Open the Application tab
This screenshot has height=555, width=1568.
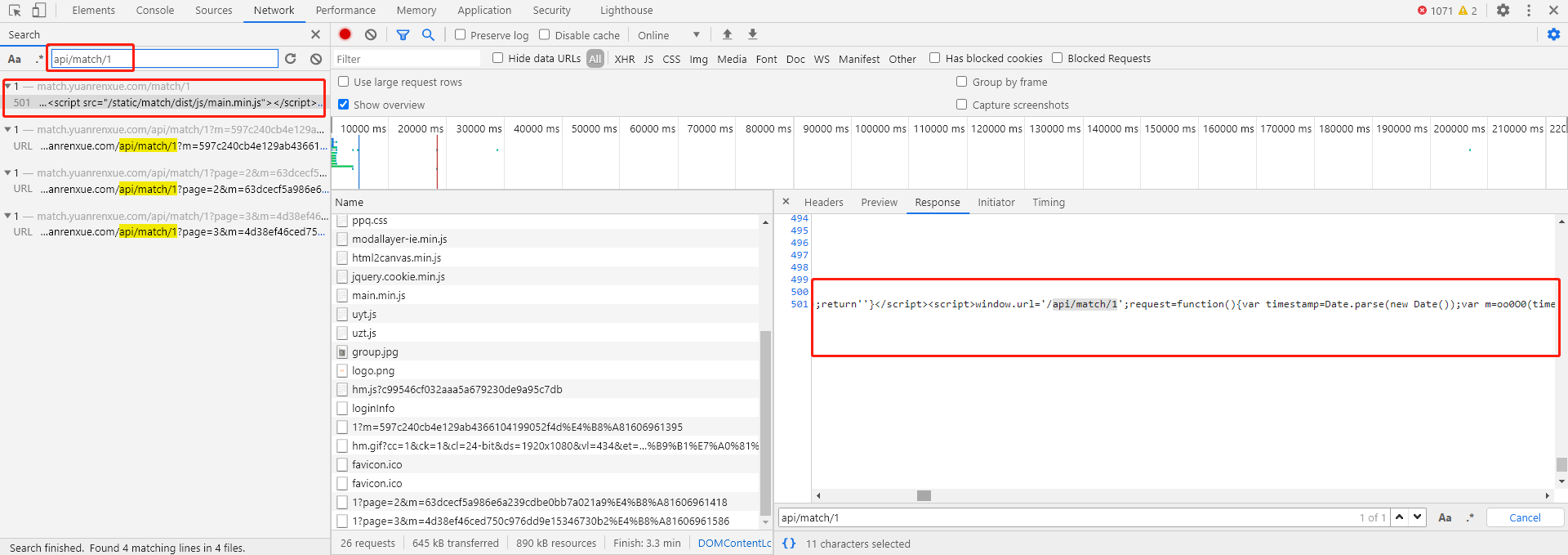(484, 11)
